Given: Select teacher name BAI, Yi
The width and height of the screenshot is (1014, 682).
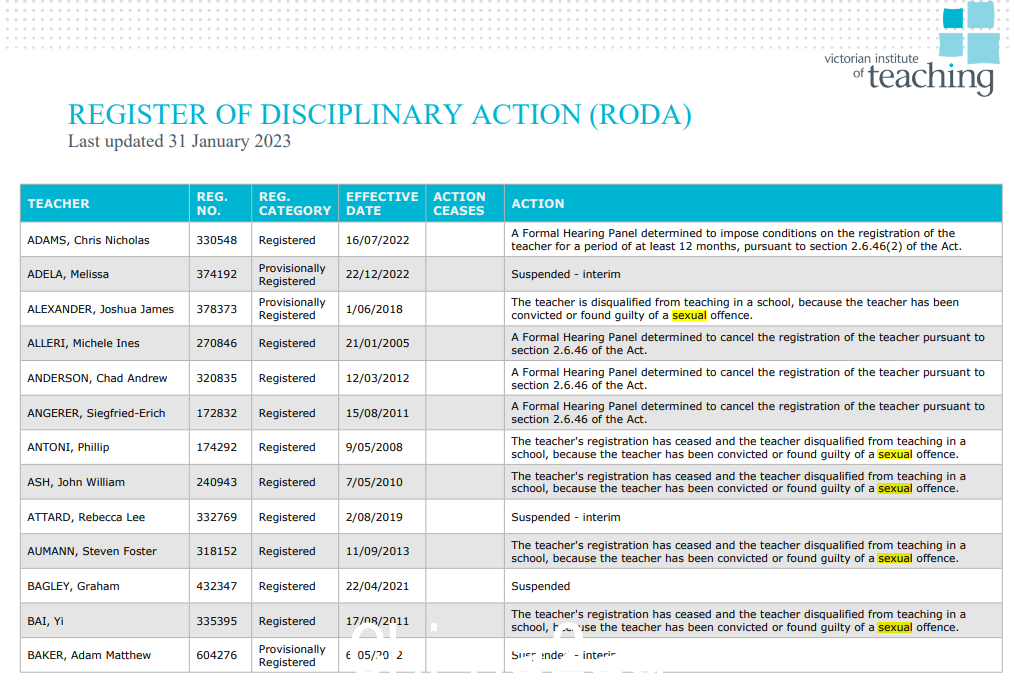Looking at the screenshot, I should [x=45, y=621].
